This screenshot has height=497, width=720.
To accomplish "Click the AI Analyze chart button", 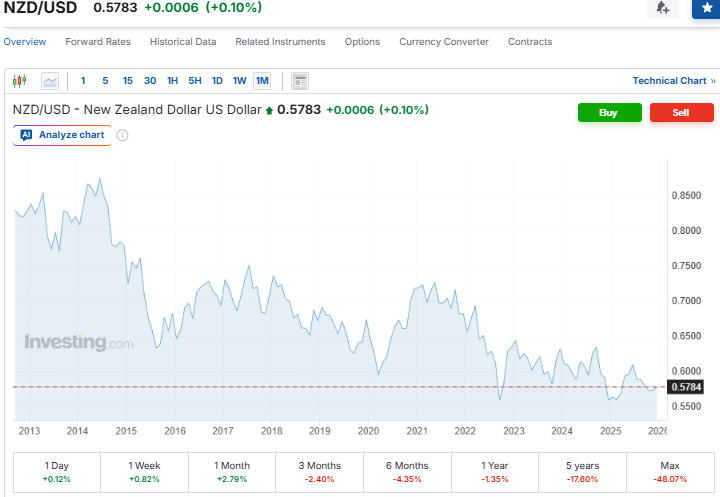I will point(62,135).
